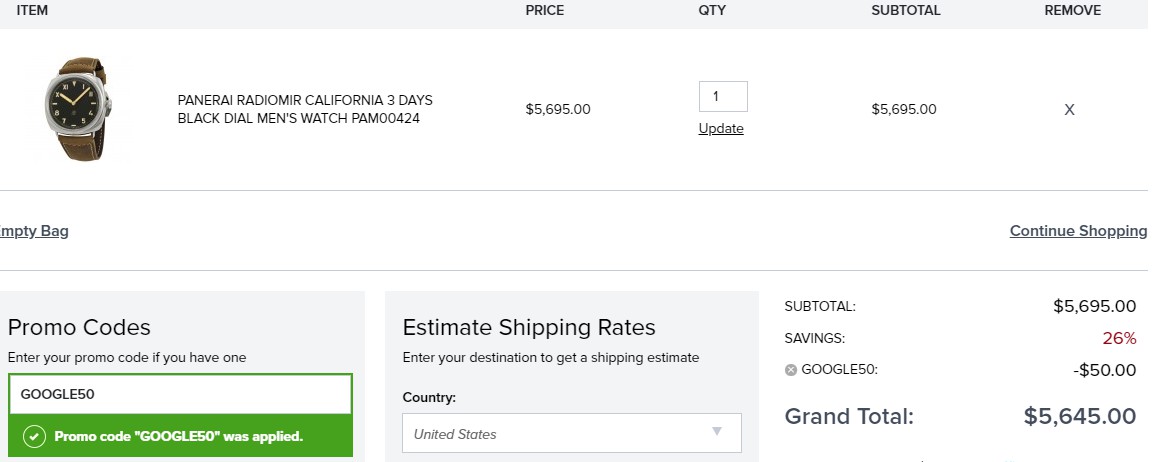This screenshot has height=462, width=1154.
Task: Click the Promo Codes heading
Action: click(79, 327)
